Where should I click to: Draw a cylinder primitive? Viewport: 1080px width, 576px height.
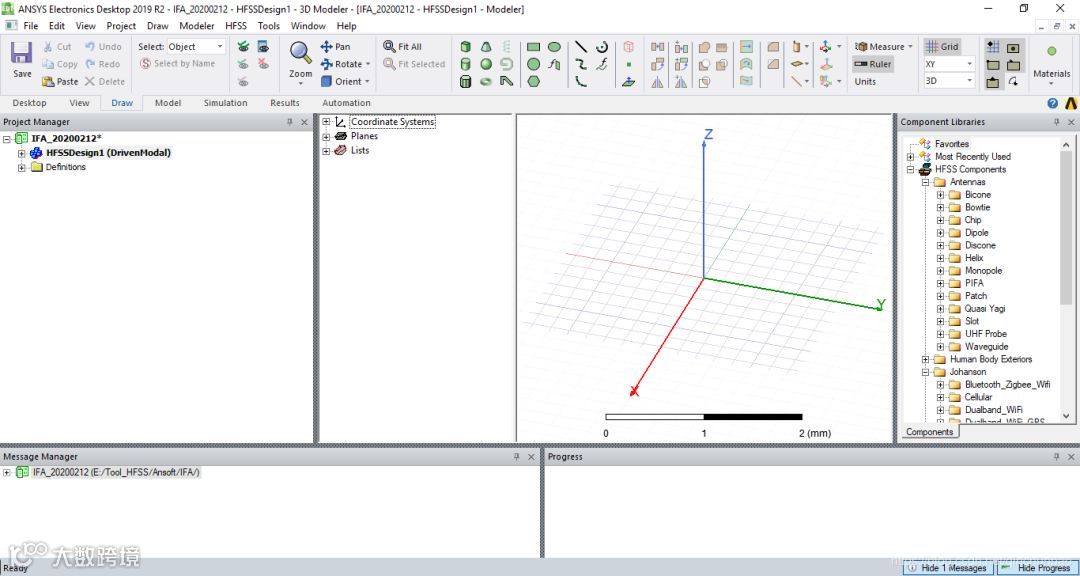tap(466, 64)
